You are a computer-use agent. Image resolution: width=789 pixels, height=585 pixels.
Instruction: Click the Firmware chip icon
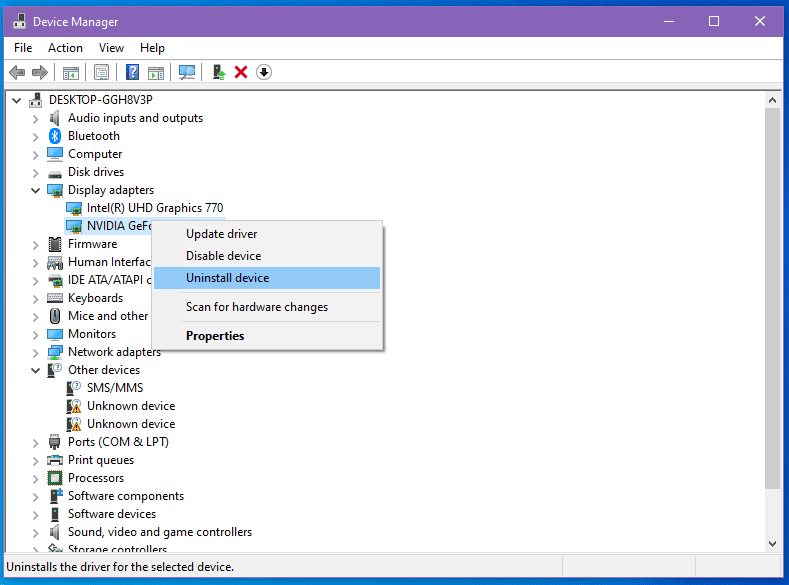(55, 244)
